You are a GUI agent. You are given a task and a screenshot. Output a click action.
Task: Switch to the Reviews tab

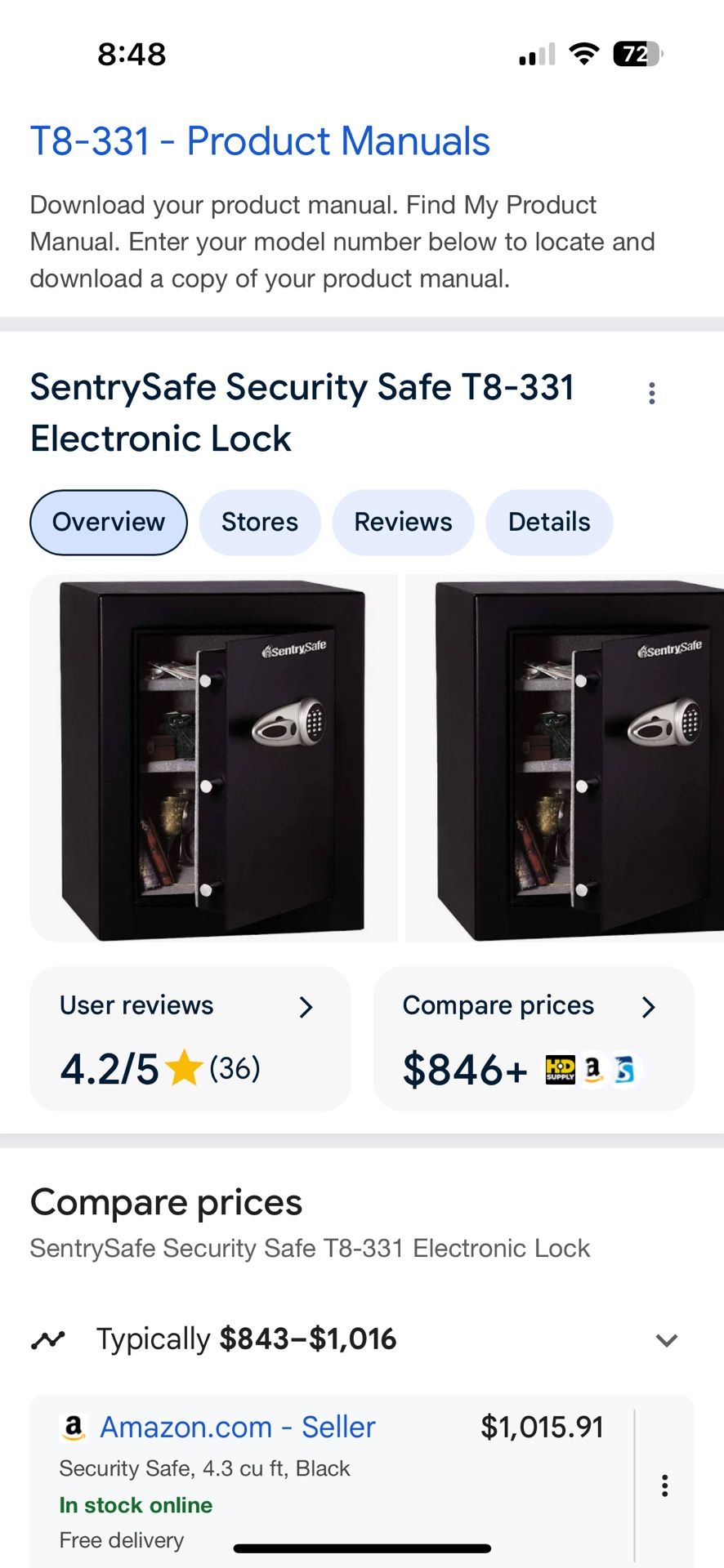click(x=403, y=522)
